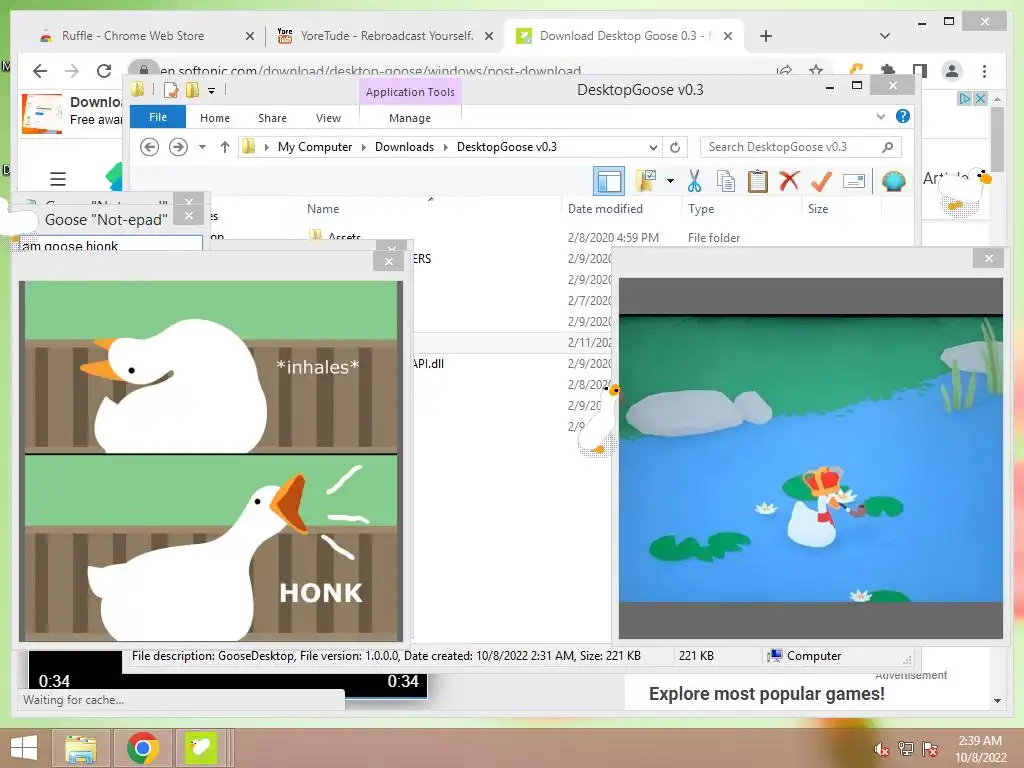This screenshot has height=768, width=1024.
Task: Open File Explorer from taskbar
Action: 81,748
